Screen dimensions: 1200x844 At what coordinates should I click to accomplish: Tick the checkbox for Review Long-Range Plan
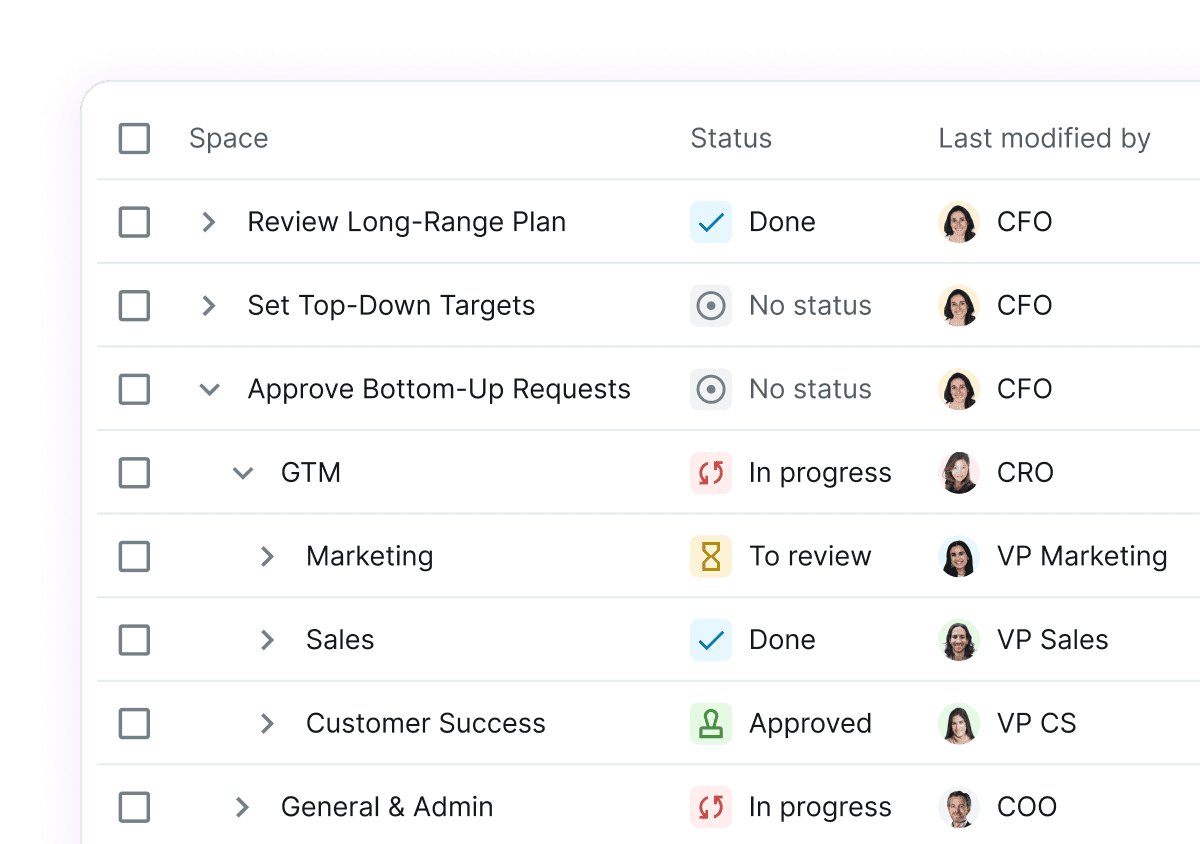133,222
